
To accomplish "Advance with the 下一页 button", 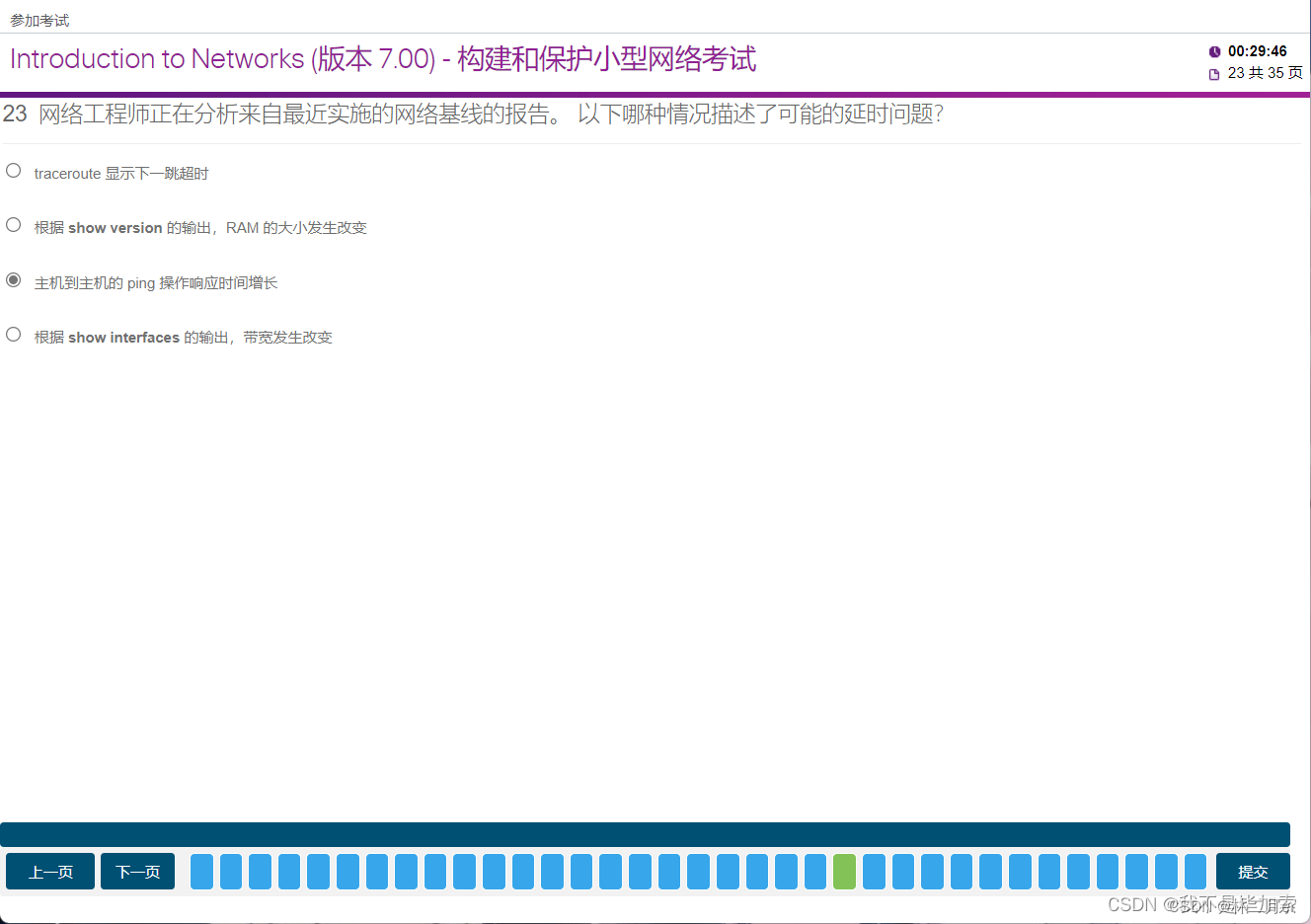I will (x=137, y=872).
